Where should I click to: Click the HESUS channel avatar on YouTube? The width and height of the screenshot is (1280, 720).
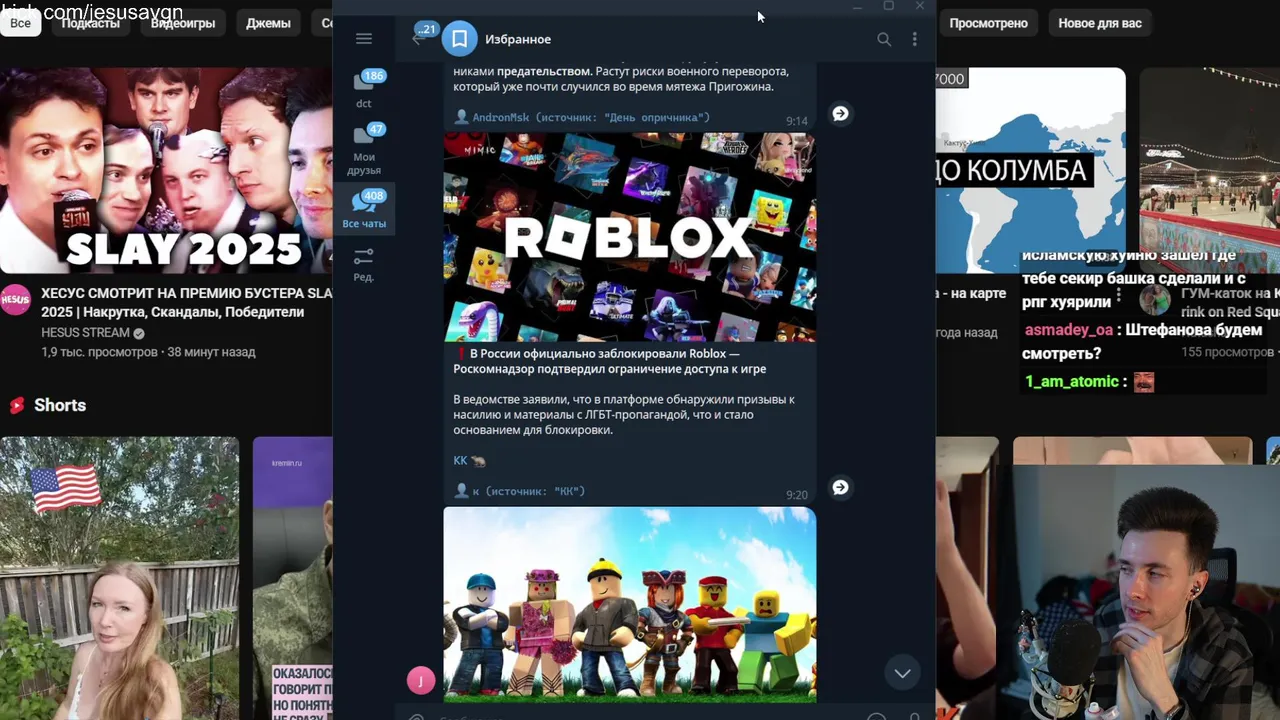15,299
